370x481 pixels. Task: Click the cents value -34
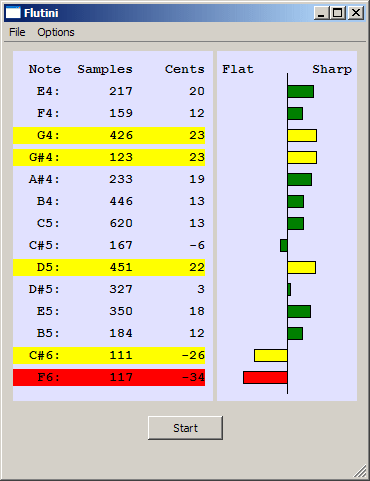193,377
